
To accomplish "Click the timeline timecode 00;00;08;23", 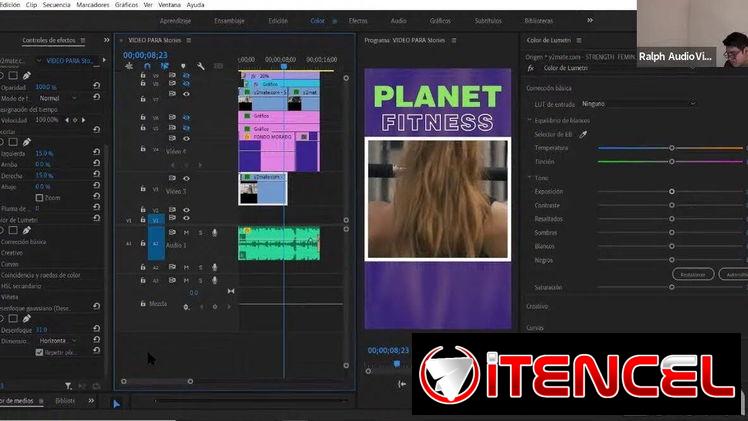I will [145, 55].
